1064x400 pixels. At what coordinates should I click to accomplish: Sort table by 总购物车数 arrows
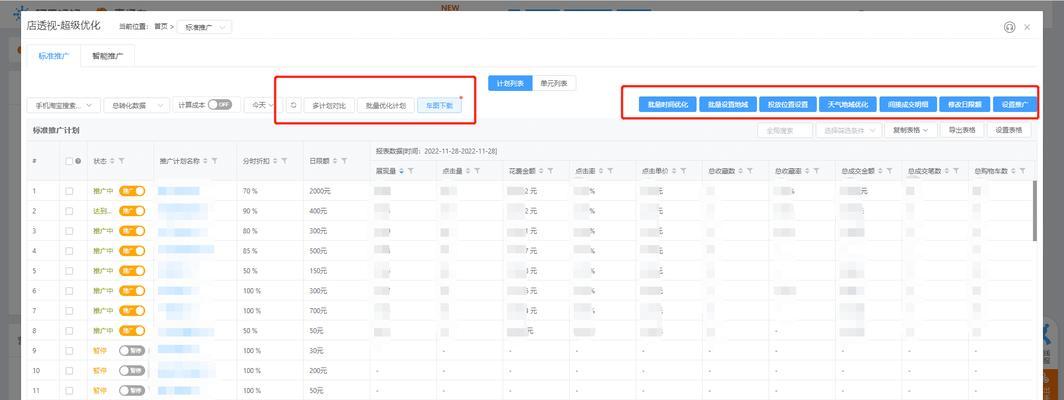tap(1014, 171)
